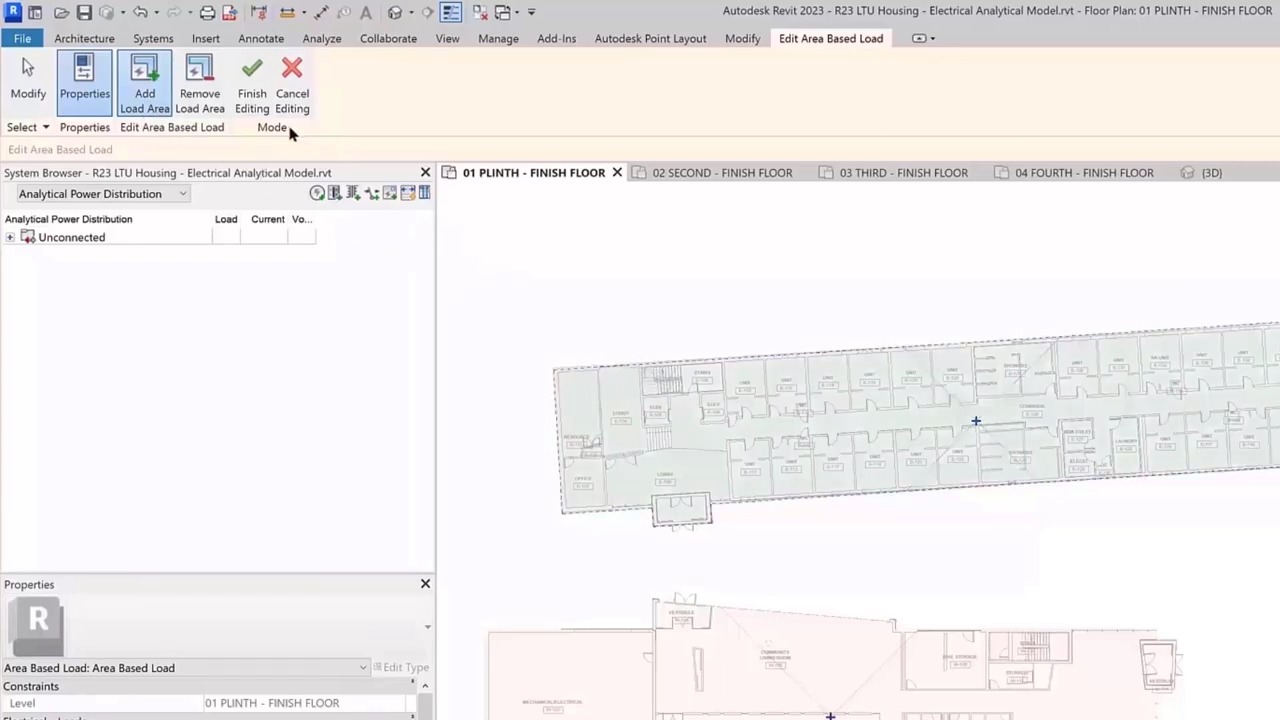Click the Print icon in quick access toolbar
1280x720 pixels.
207,12
